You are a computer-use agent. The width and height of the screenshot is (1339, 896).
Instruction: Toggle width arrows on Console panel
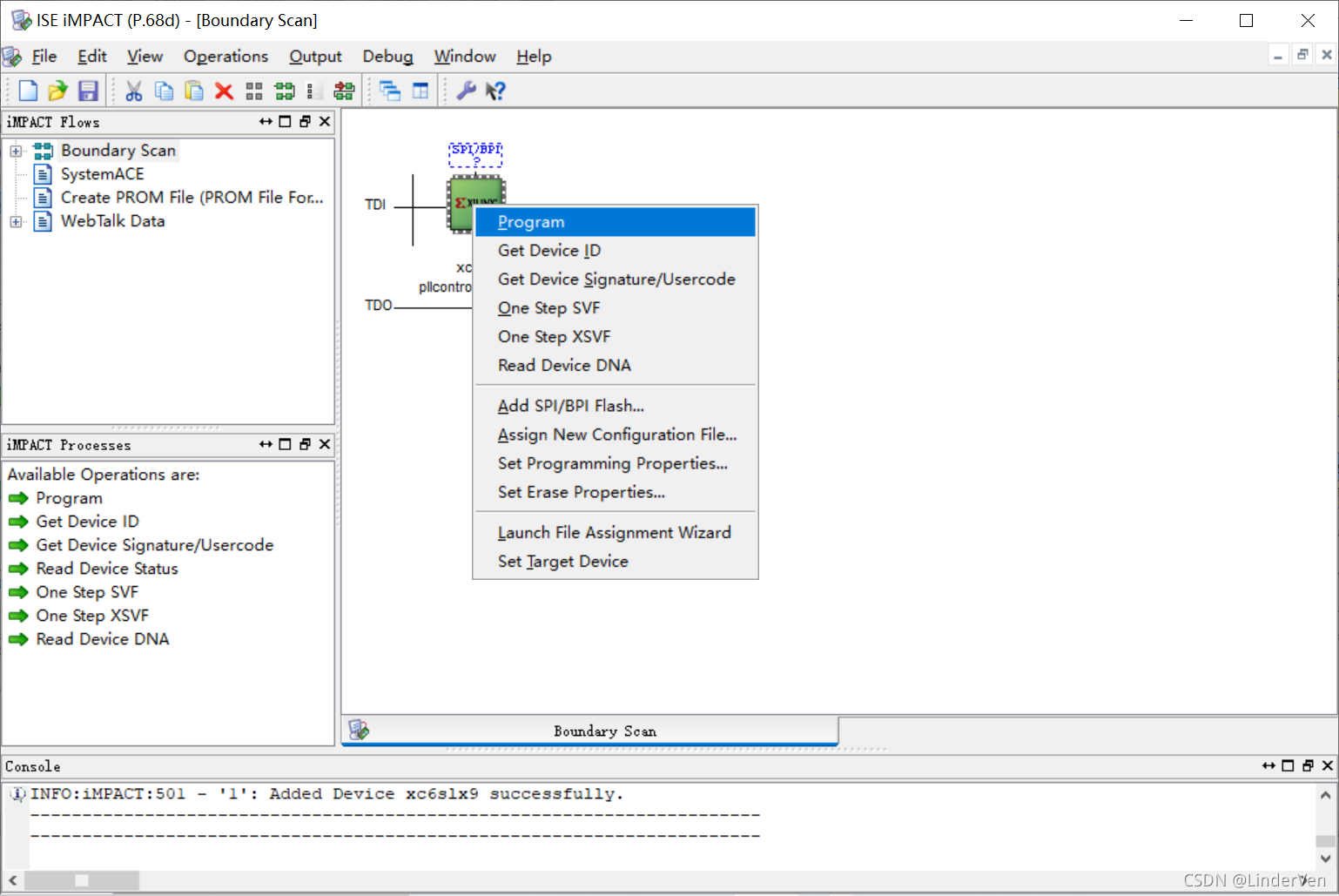click(x=1268, y=765)
